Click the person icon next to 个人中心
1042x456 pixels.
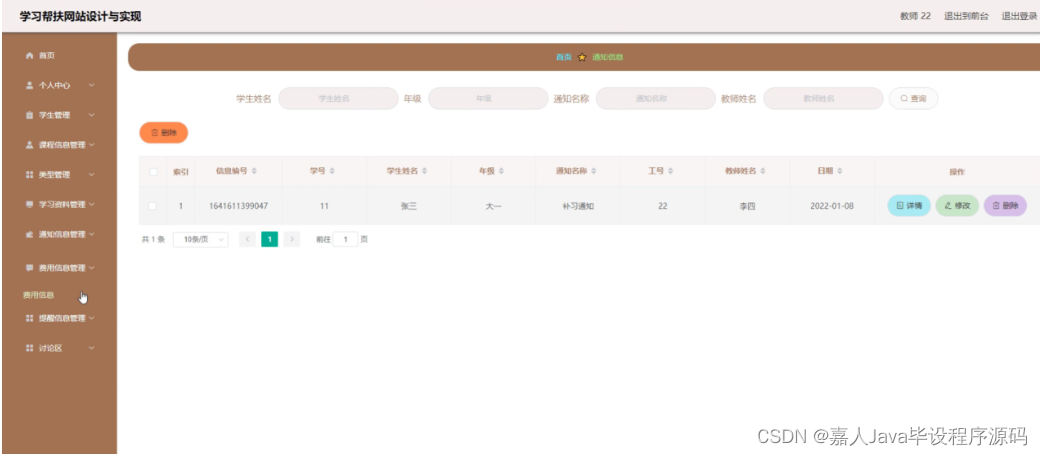pyautogui.click(x=29, y=86)
